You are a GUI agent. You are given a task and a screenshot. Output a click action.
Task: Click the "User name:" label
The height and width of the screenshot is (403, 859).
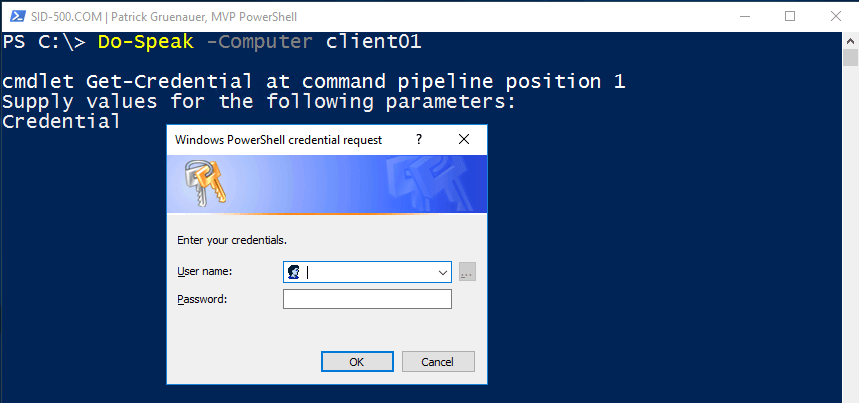tap(205, 272)
